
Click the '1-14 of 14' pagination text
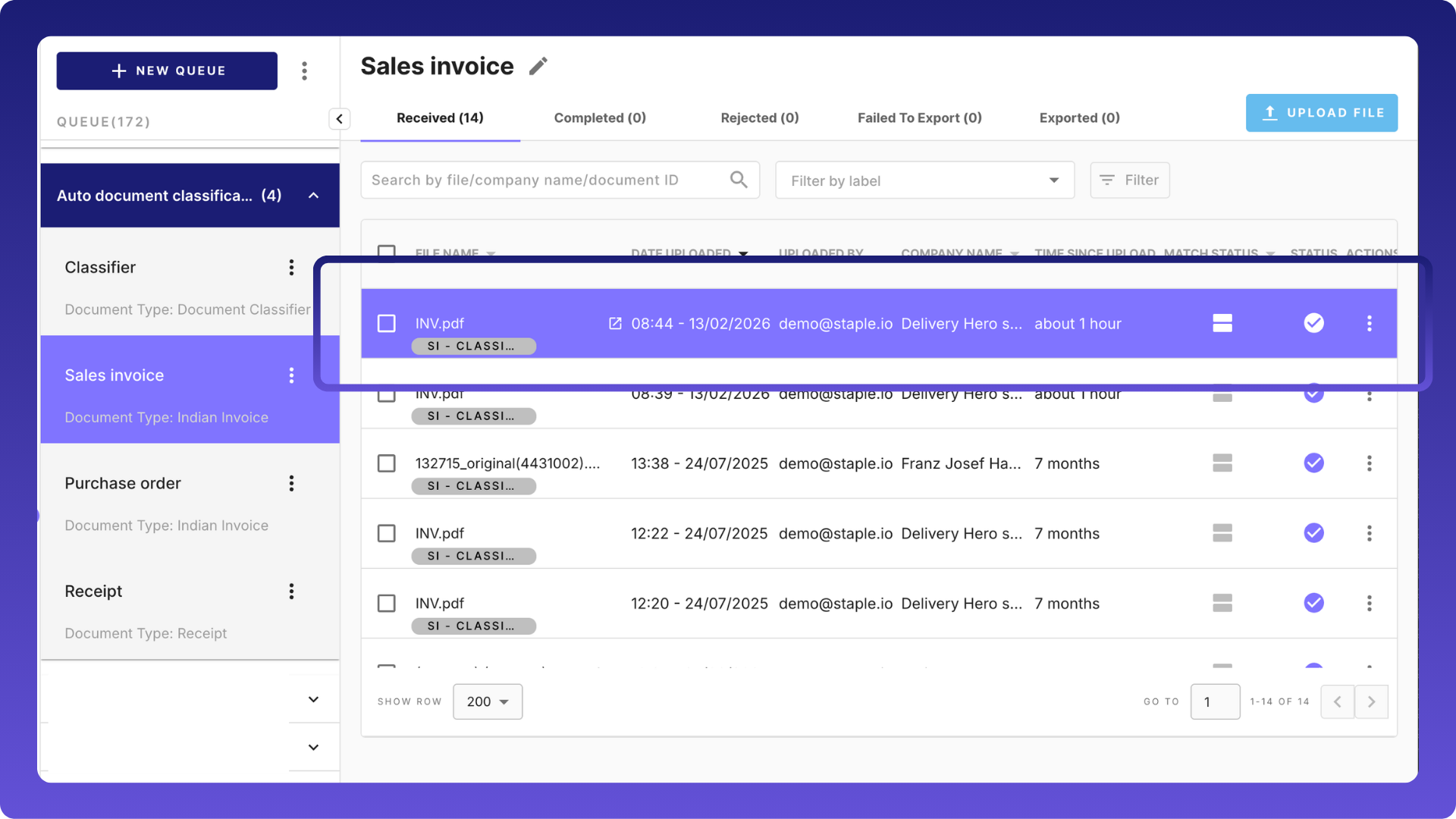coord(1280,702)
